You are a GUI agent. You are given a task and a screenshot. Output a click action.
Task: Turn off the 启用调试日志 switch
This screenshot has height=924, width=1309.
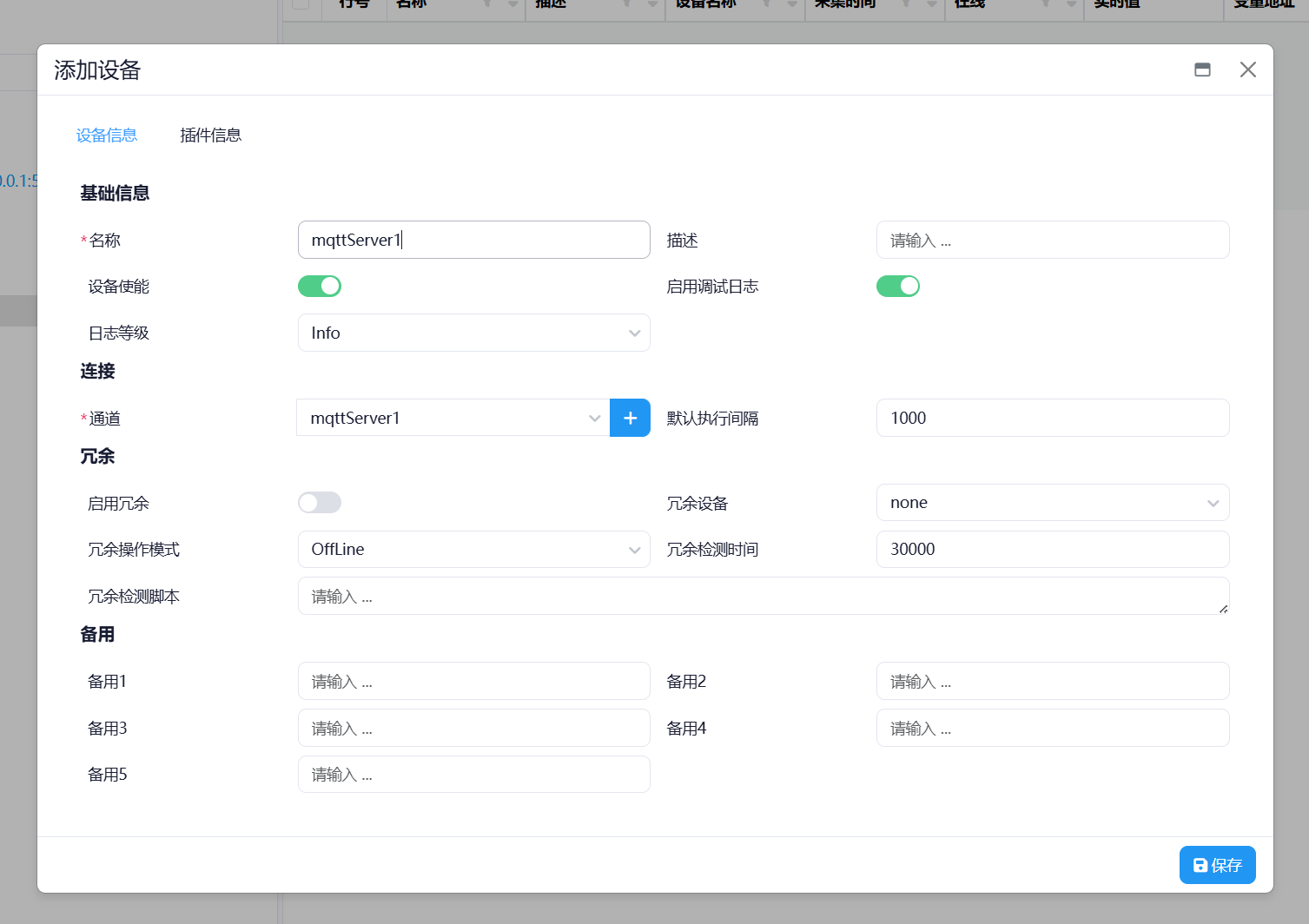tap(897, 286)
